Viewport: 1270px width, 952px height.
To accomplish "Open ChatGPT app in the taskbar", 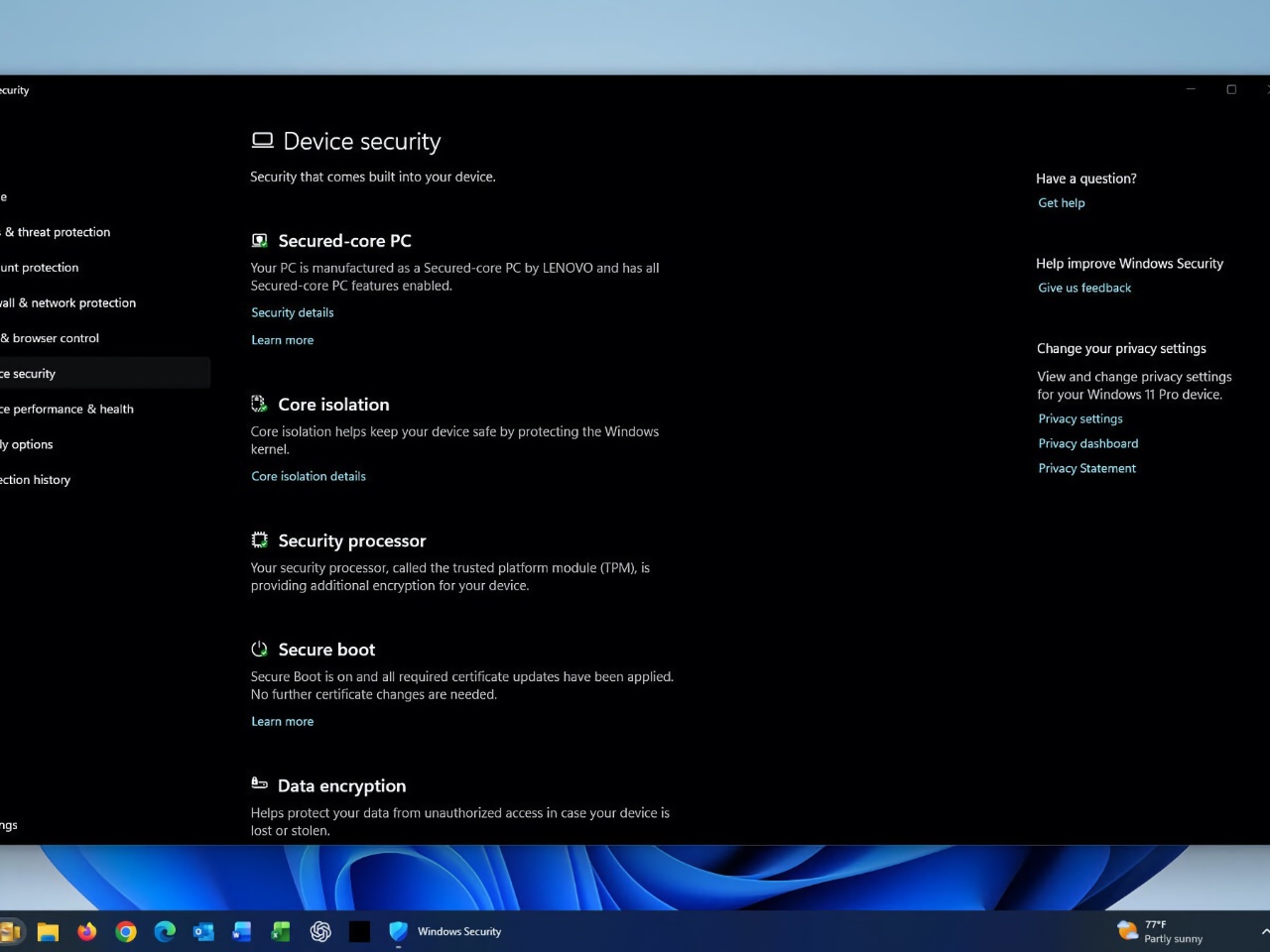I will (320, 931).
